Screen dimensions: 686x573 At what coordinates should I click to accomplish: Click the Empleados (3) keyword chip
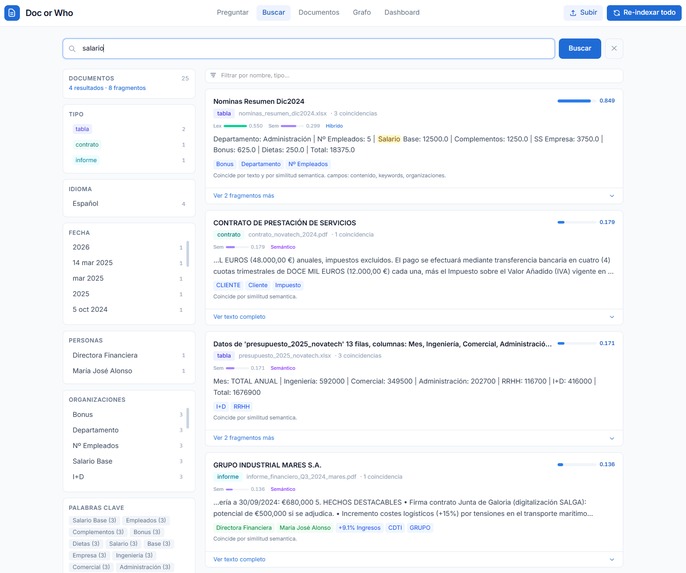(146, 521)
